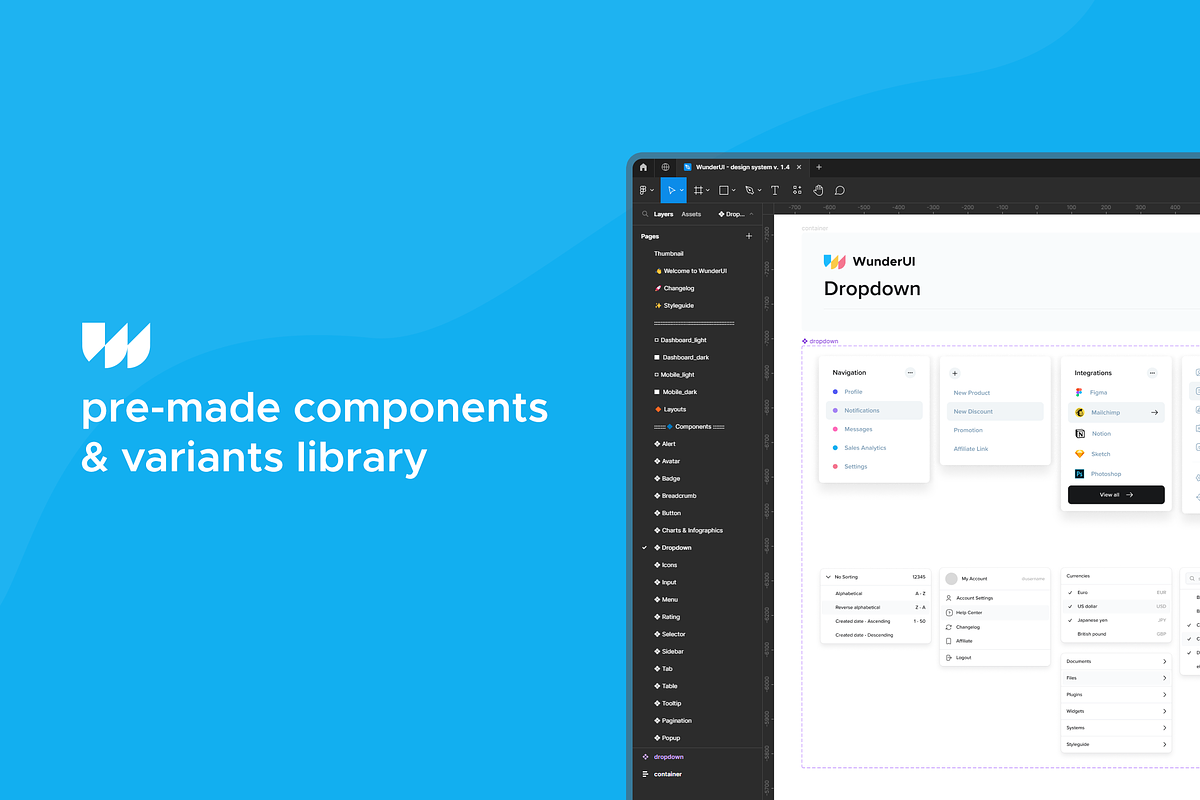
Task: Toggle the Japanese yen currency checkmark
Action: click(x=1070, y=620)
